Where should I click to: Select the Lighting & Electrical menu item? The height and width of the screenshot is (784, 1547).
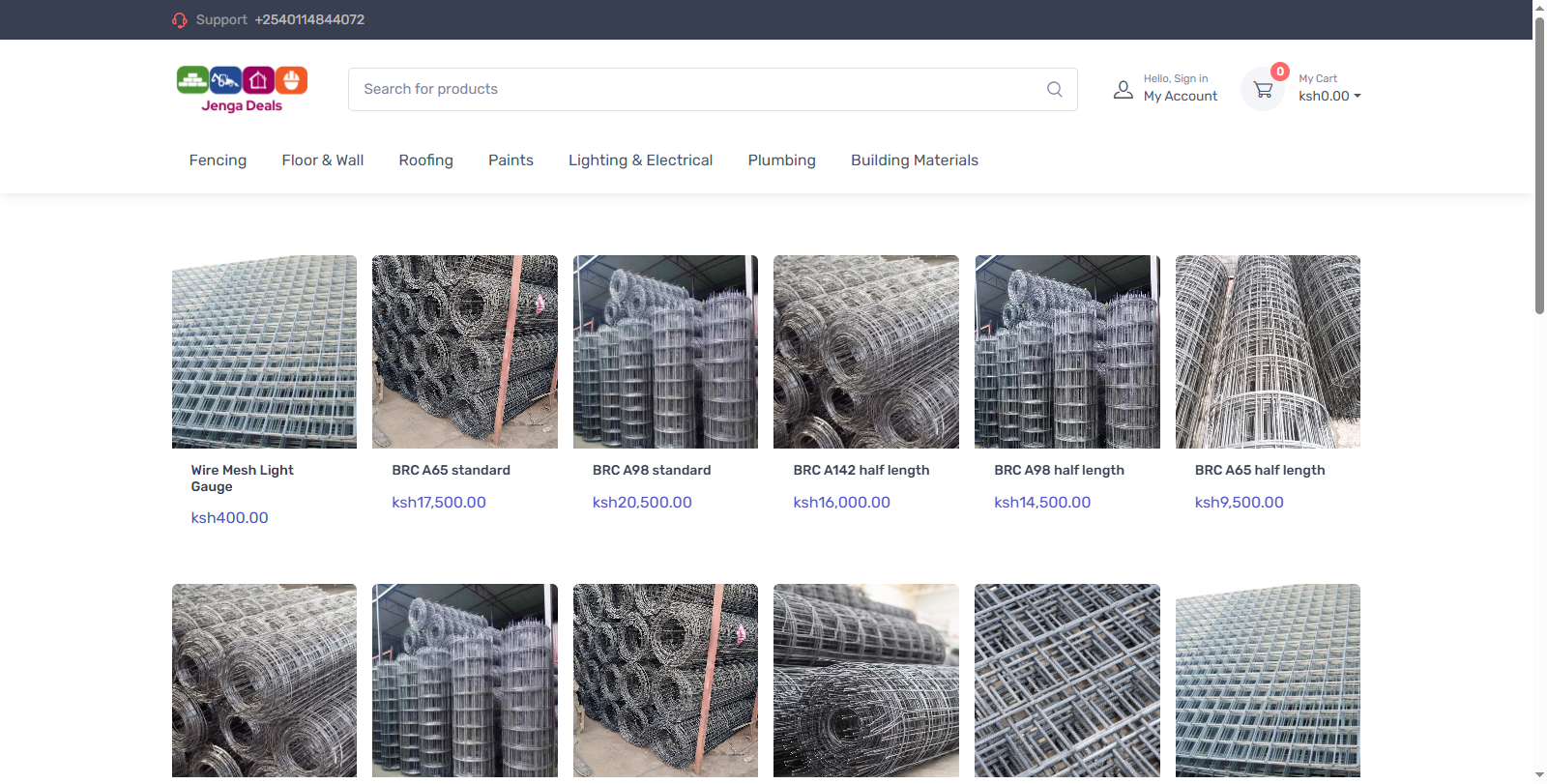[x=640, y=160]
